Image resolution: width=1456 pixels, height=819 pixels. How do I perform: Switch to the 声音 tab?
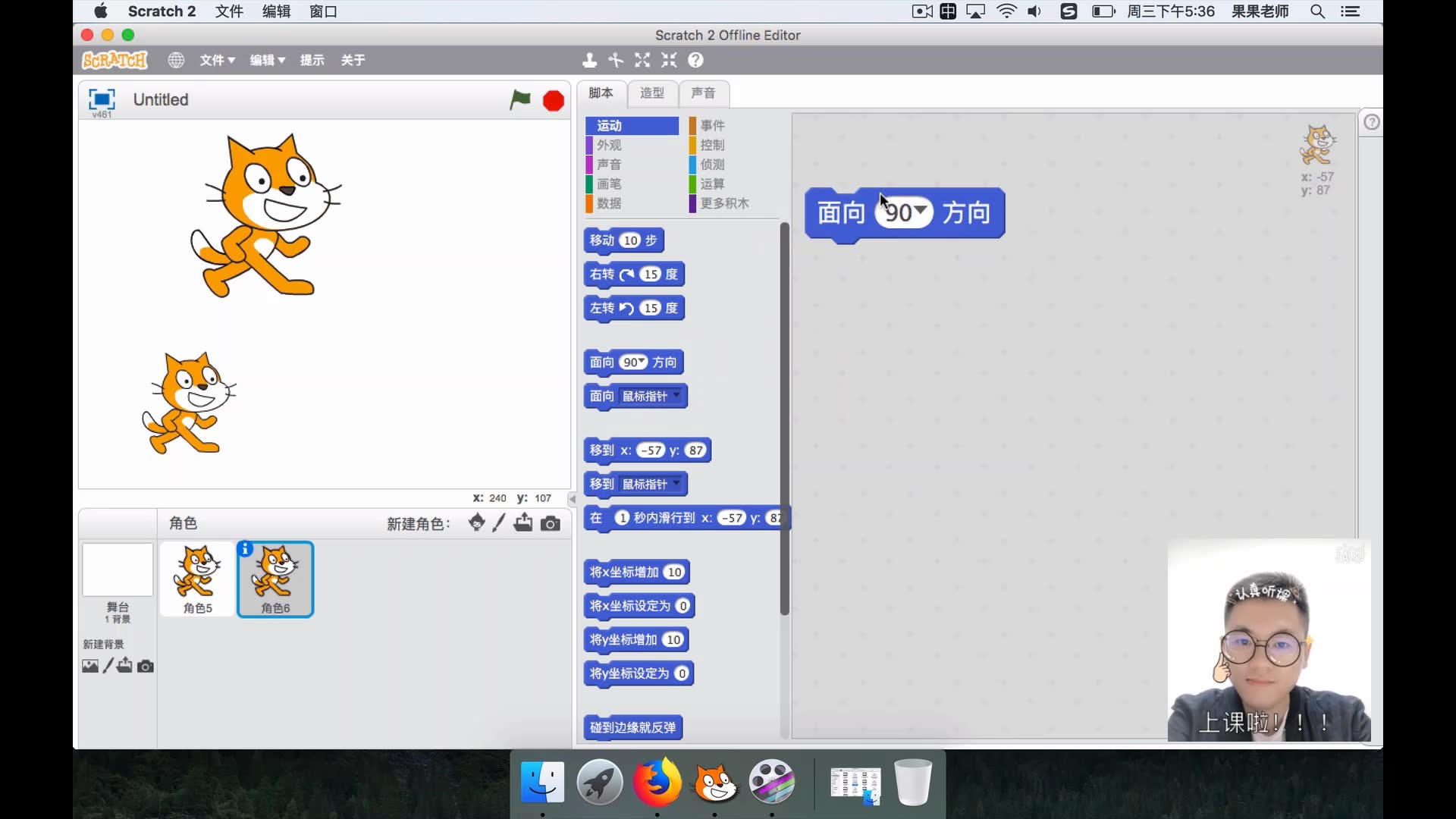pyautogui.click(x=703, y=93)
